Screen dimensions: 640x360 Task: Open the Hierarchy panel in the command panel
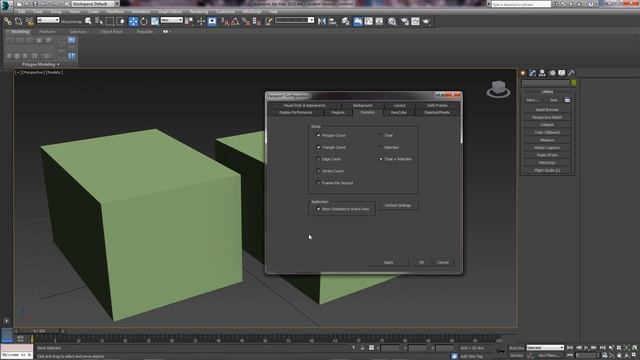tap(542, 73)
